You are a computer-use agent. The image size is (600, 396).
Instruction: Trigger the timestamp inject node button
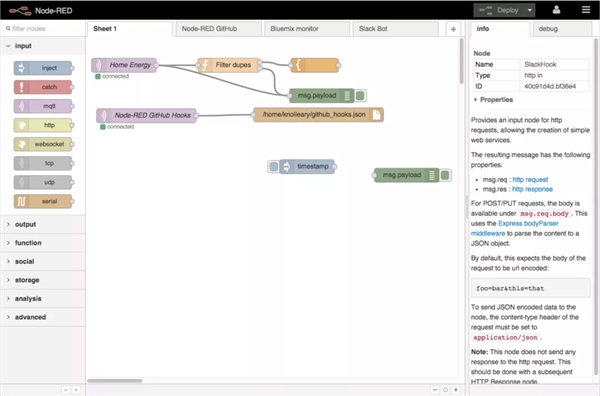pos(274,166)
